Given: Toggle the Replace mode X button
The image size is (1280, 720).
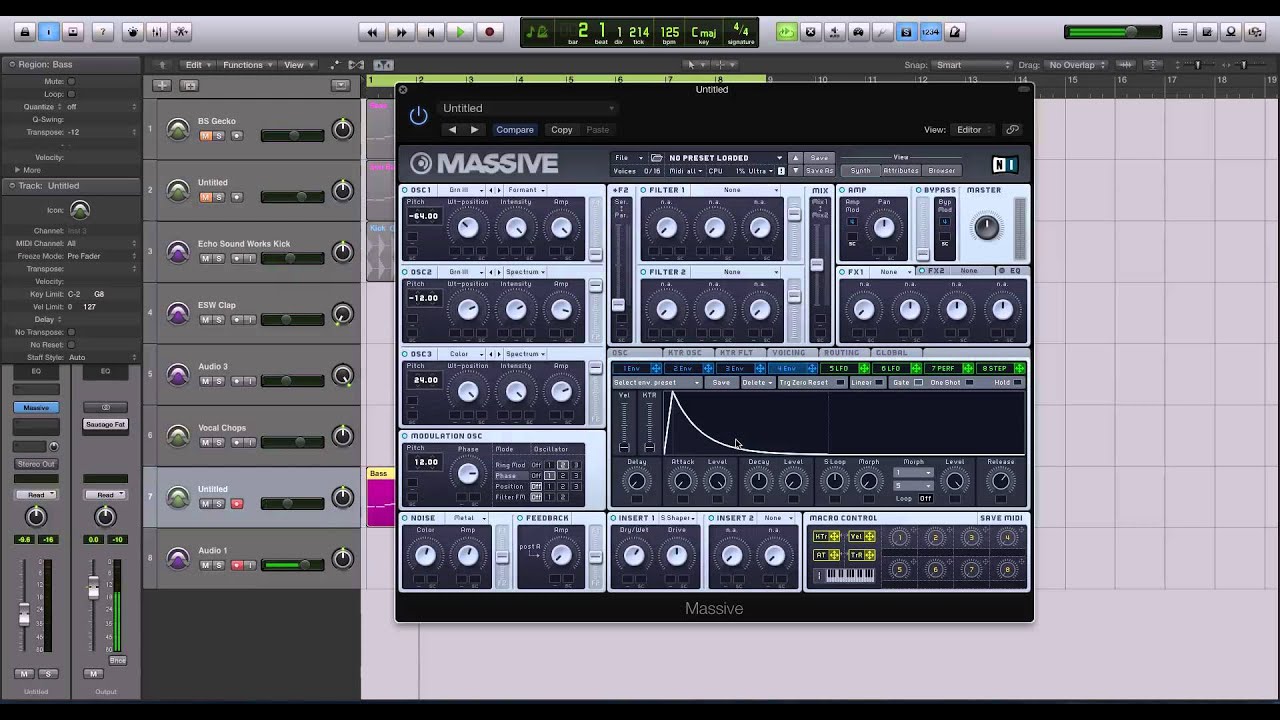Looking at the screenshot, I should pos(810,32).
